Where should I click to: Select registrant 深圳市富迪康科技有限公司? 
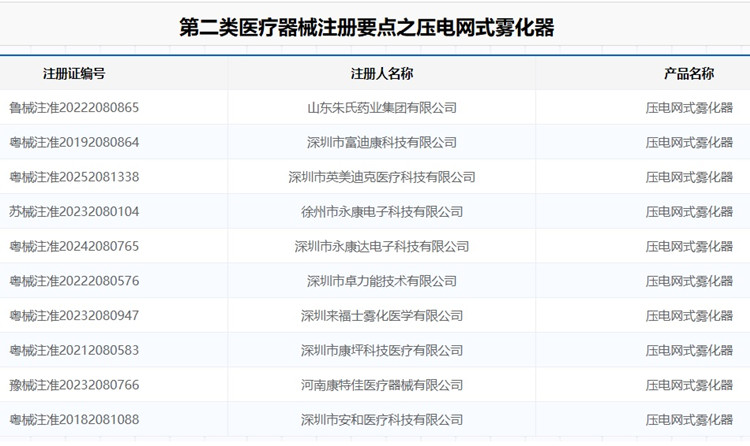pyautogui.click(x=381, y=143)
